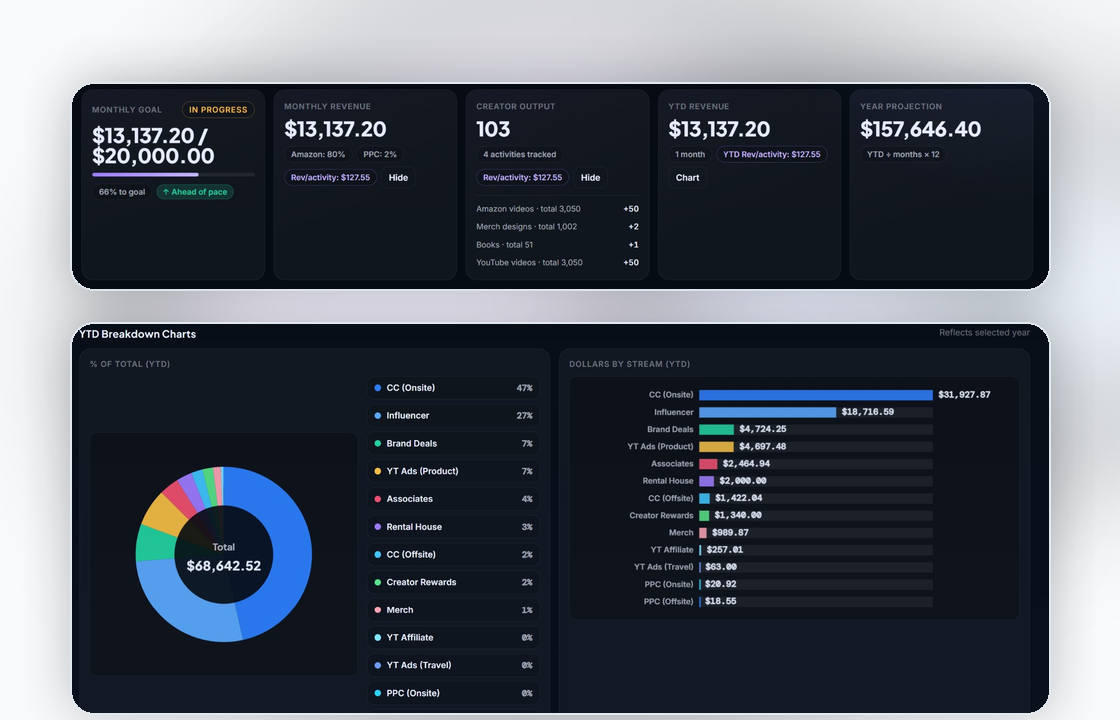Click the CC (Onsite) bar showing $31,927.87
The width and height of the screenshot is (1120, 720).
[816, 395]
